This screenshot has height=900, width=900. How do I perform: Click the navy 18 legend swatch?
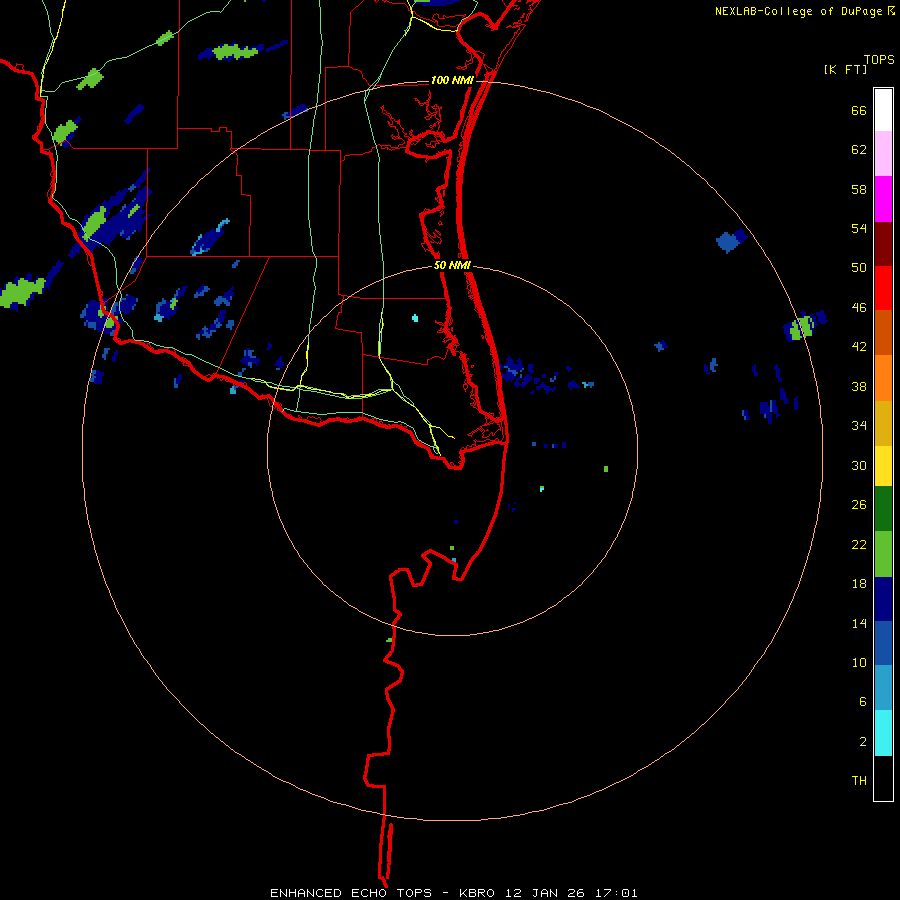click(883, 599)
